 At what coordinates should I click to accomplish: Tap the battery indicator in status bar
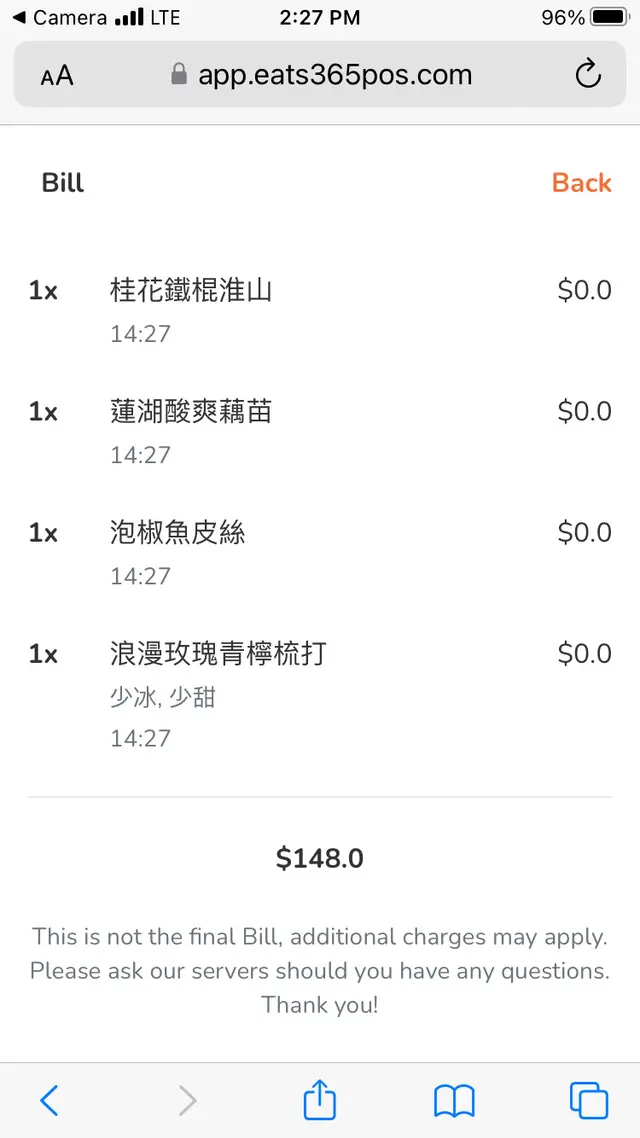tap(608, 17)
